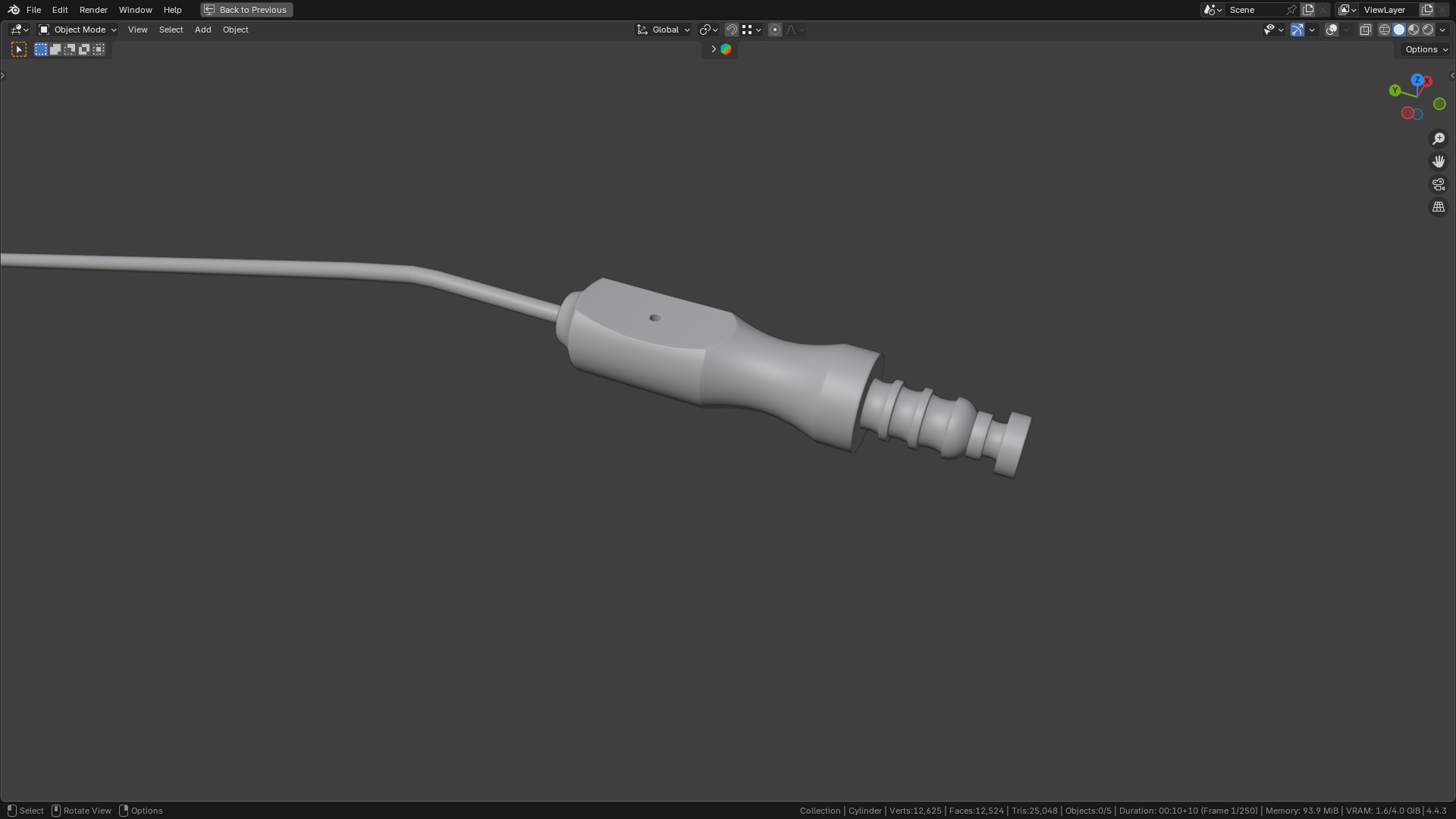Choose the Set New Selection mode icon

point(41,49)
